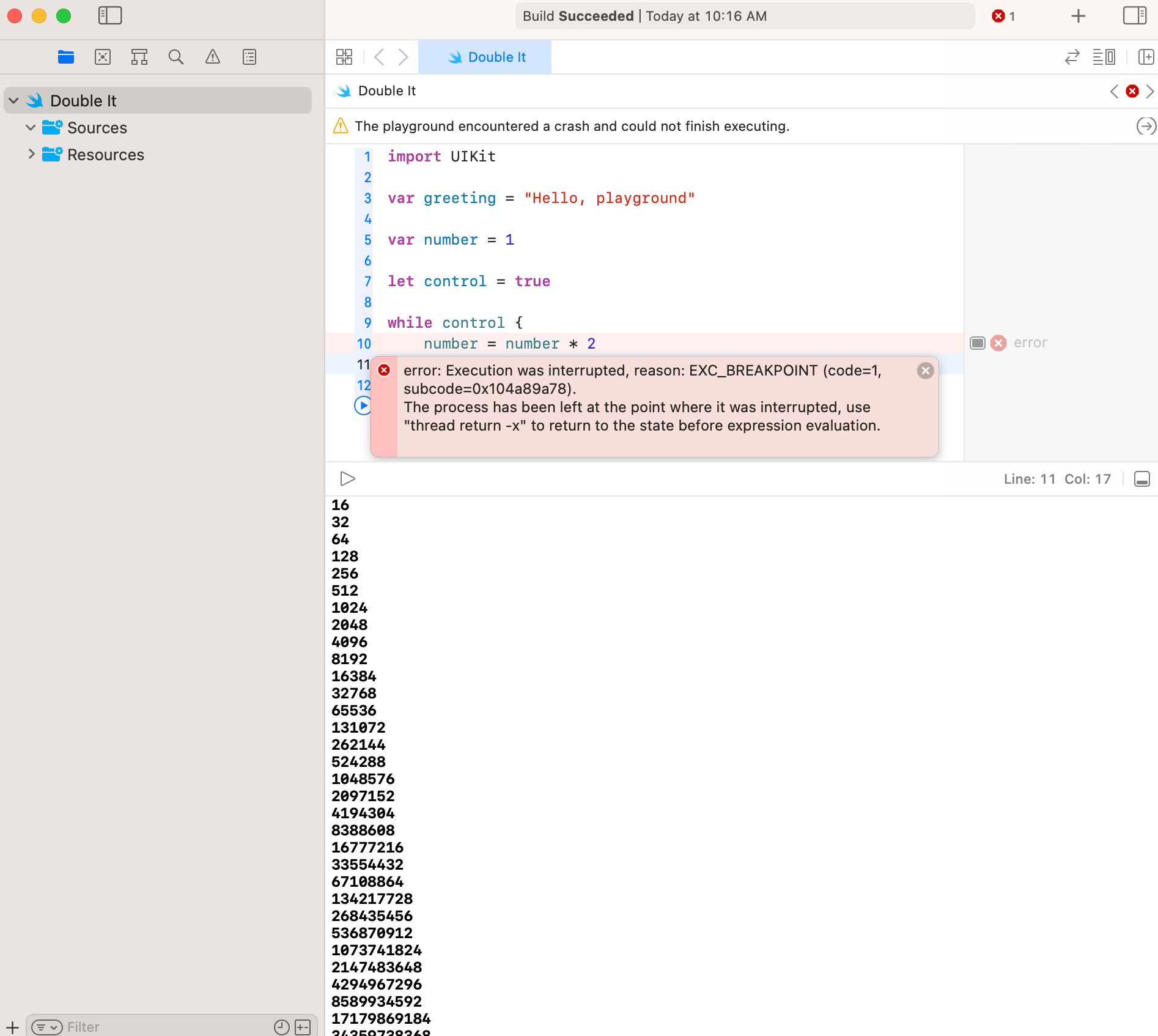This screenshot has height=1036, width=1158.
Task: Open a new tab with the plus icon
Action: click(x=1078, y=16)
